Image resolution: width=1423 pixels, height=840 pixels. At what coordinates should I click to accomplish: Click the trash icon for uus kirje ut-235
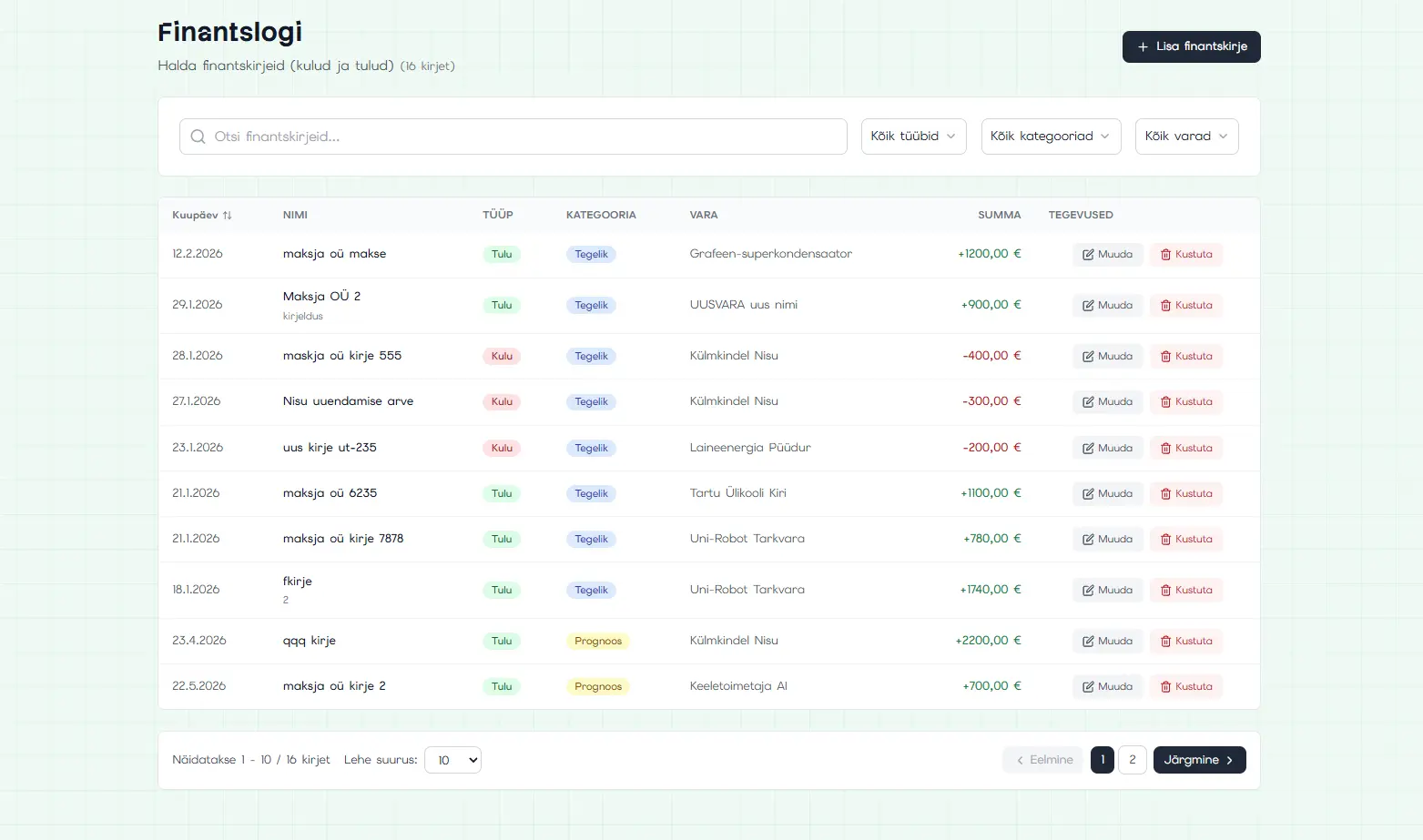tap(1165, 449)
